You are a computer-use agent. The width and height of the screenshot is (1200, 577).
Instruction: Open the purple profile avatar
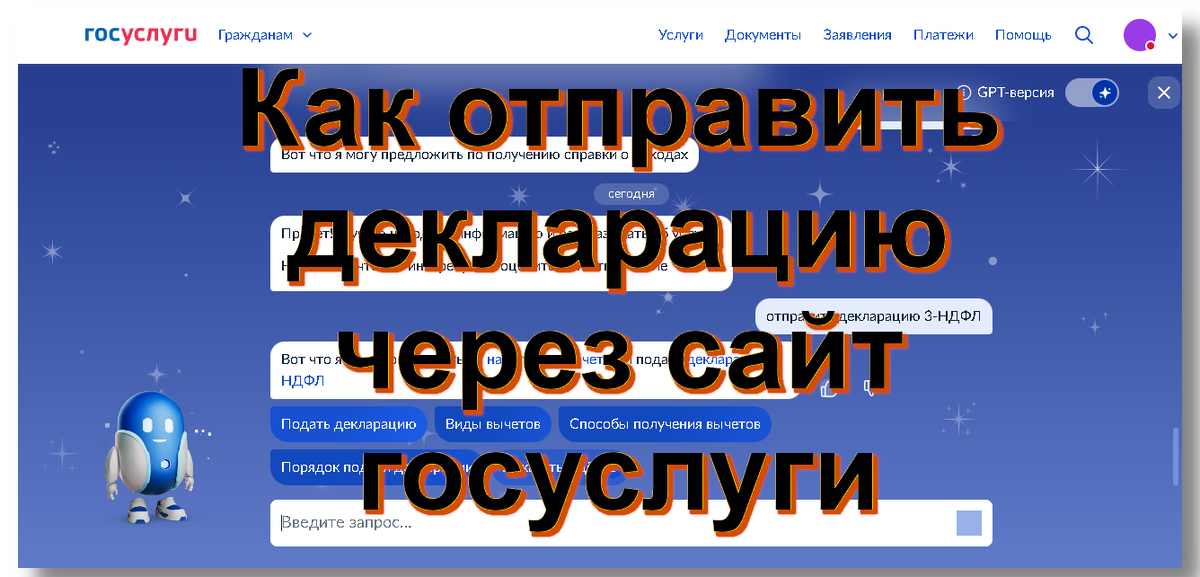pyautogui.click(x=1141, y=34)
